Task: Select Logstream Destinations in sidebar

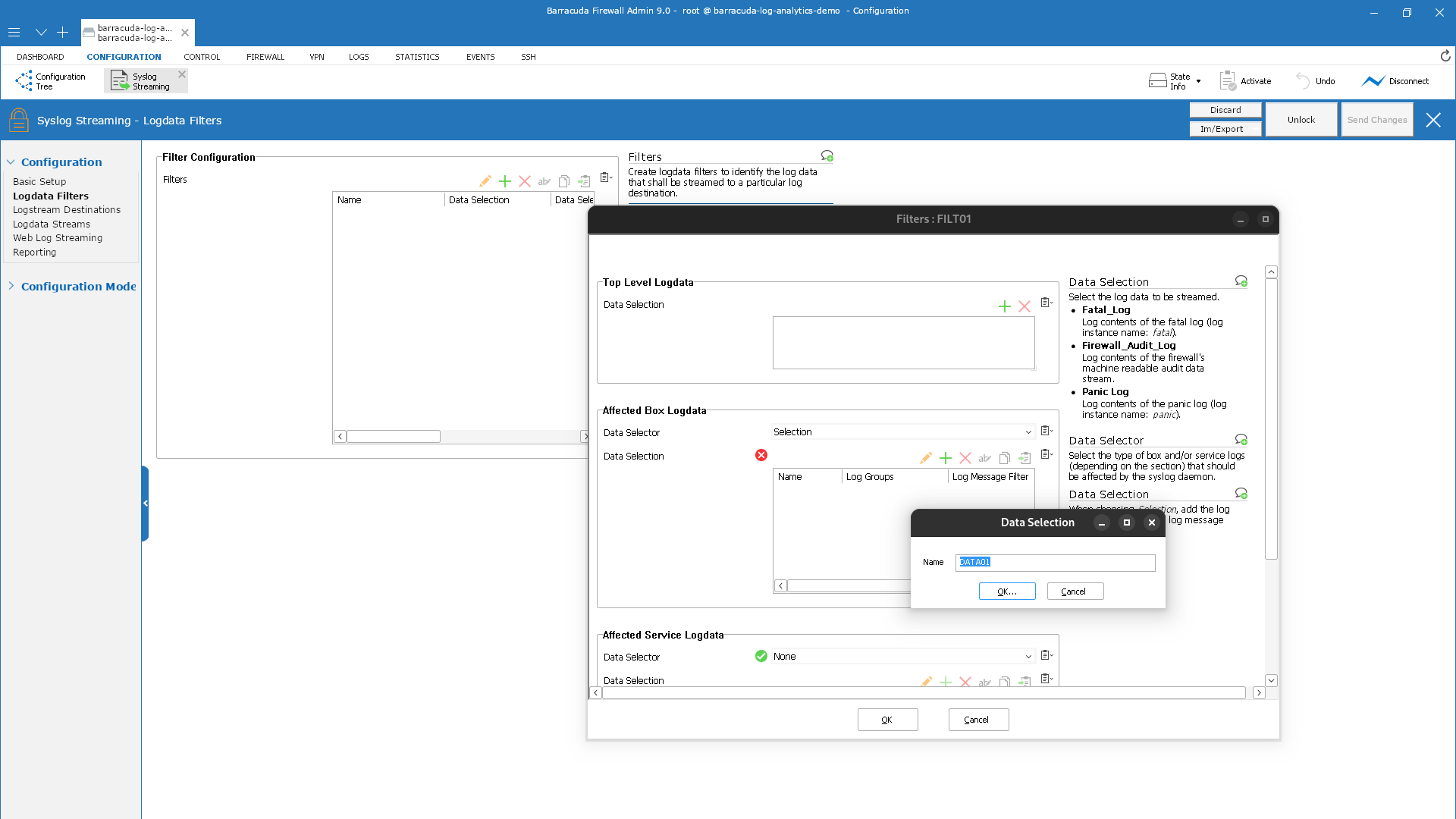Action: 67,210
